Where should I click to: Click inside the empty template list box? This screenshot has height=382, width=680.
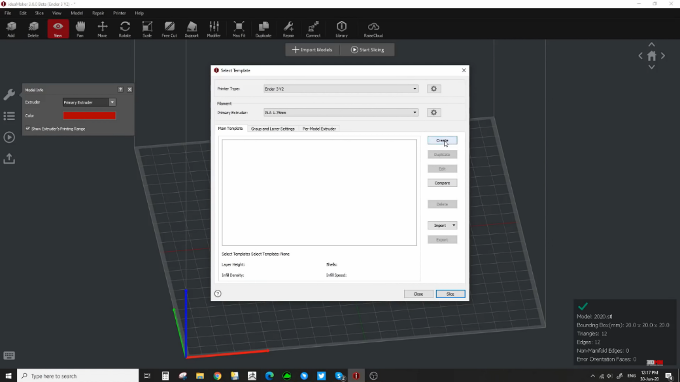tap(319, 193)
